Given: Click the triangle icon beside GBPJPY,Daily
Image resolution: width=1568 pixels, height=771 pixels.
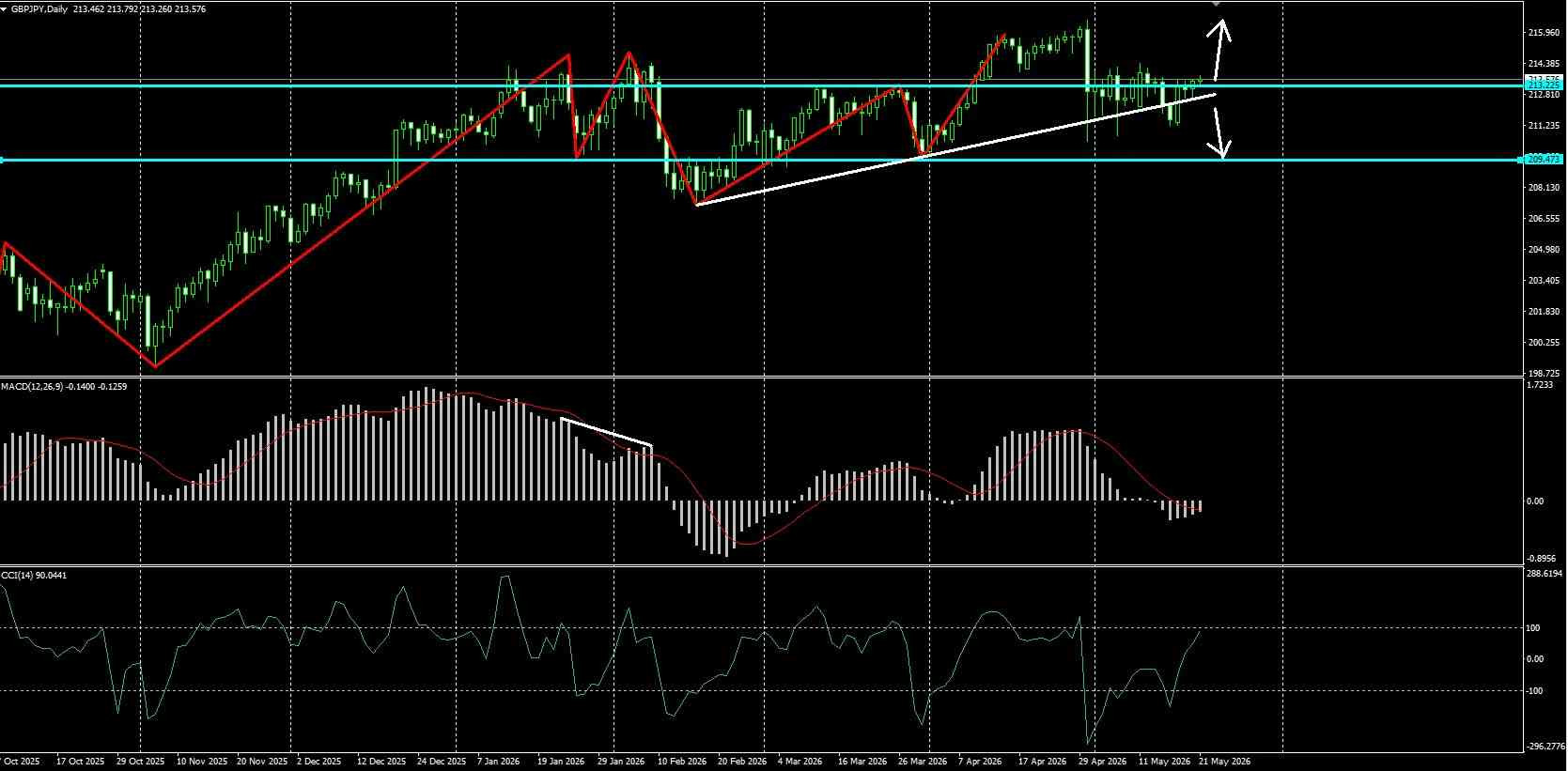Looking at the screenshot, I should click(5, 9).
